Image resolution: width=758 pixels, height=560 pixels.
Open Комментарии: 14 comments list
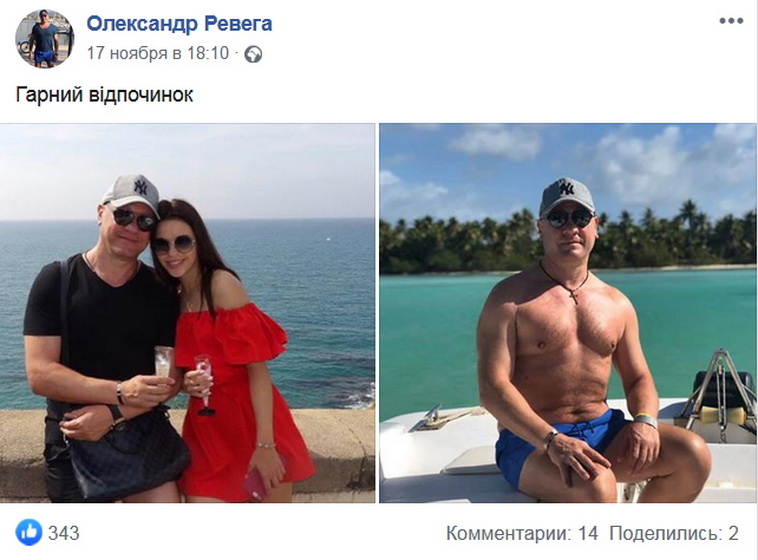[x=522, y=533]
